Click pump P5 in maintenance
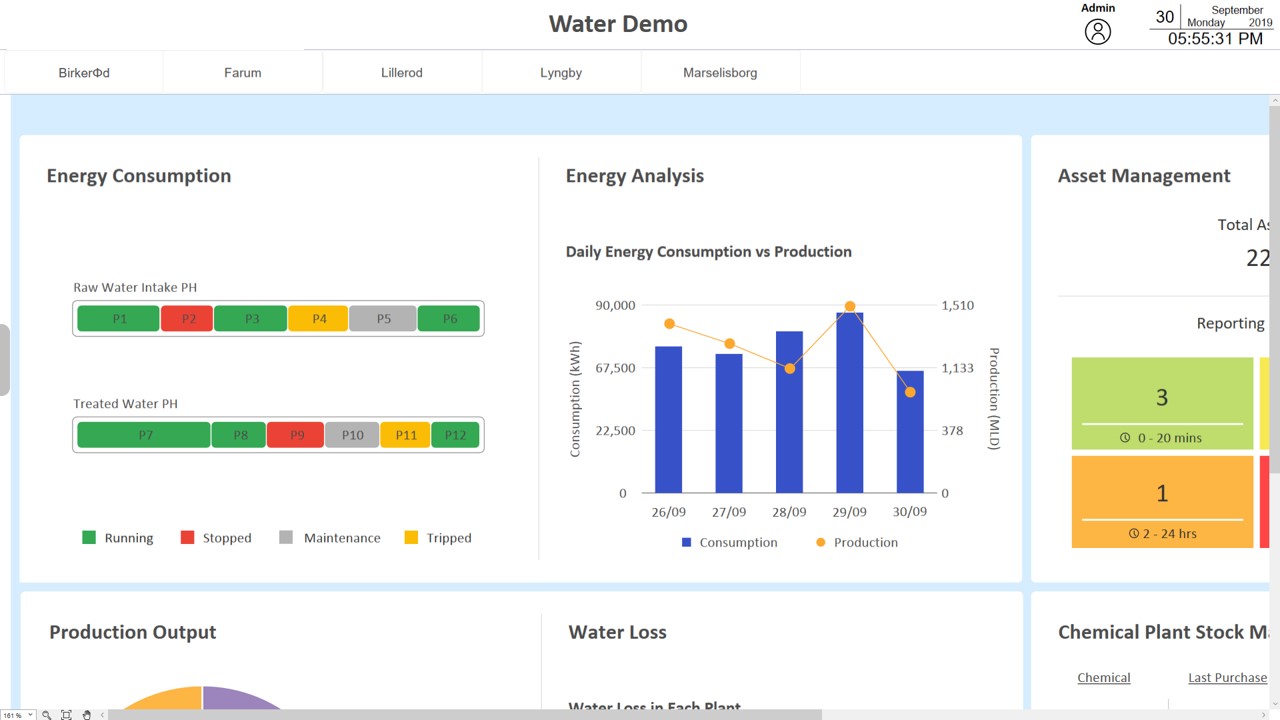The height and width of the screenshot is (720, 1280). coord(383,319)
